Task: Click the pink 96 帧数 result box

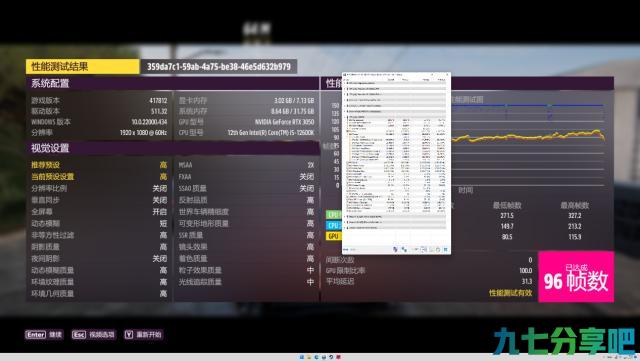Action: point(576,276)
